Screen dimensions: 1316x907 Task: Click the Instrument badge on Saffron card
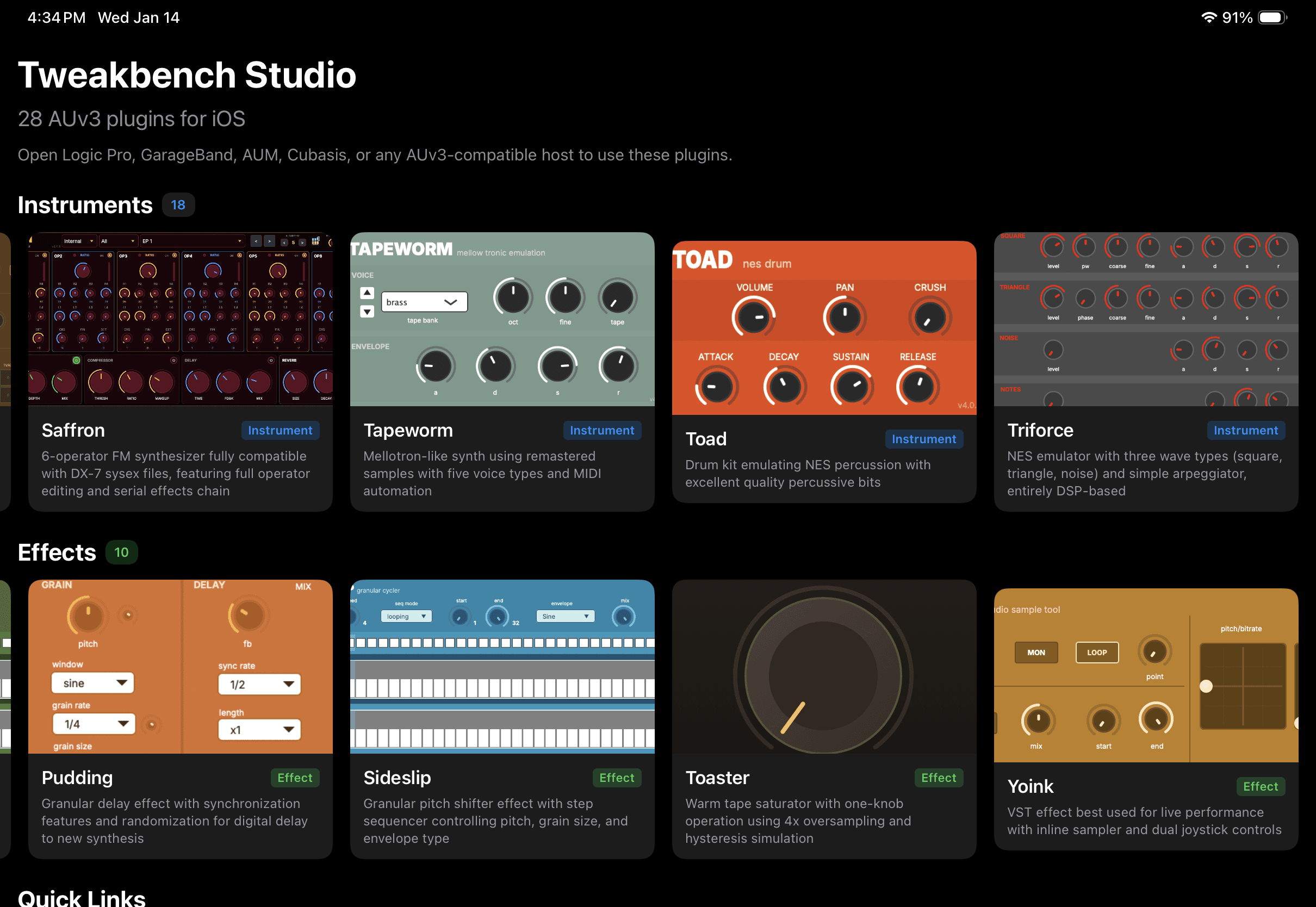280,430
